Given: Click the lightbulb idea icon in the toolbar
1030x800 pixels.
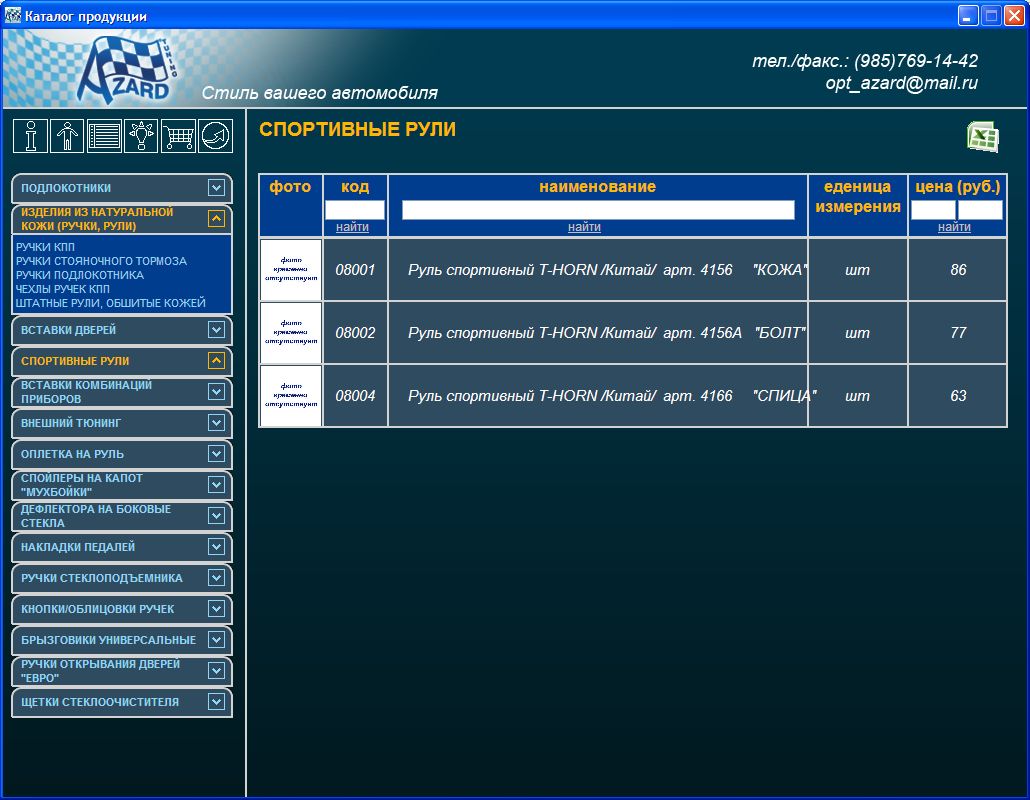Looking at the screenshot, I should pos(141,136).
